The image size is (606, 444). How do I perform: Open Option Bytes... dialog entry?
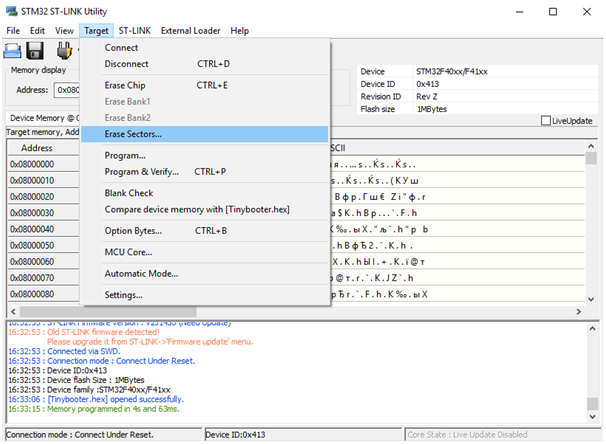click(x=204, y=231)
